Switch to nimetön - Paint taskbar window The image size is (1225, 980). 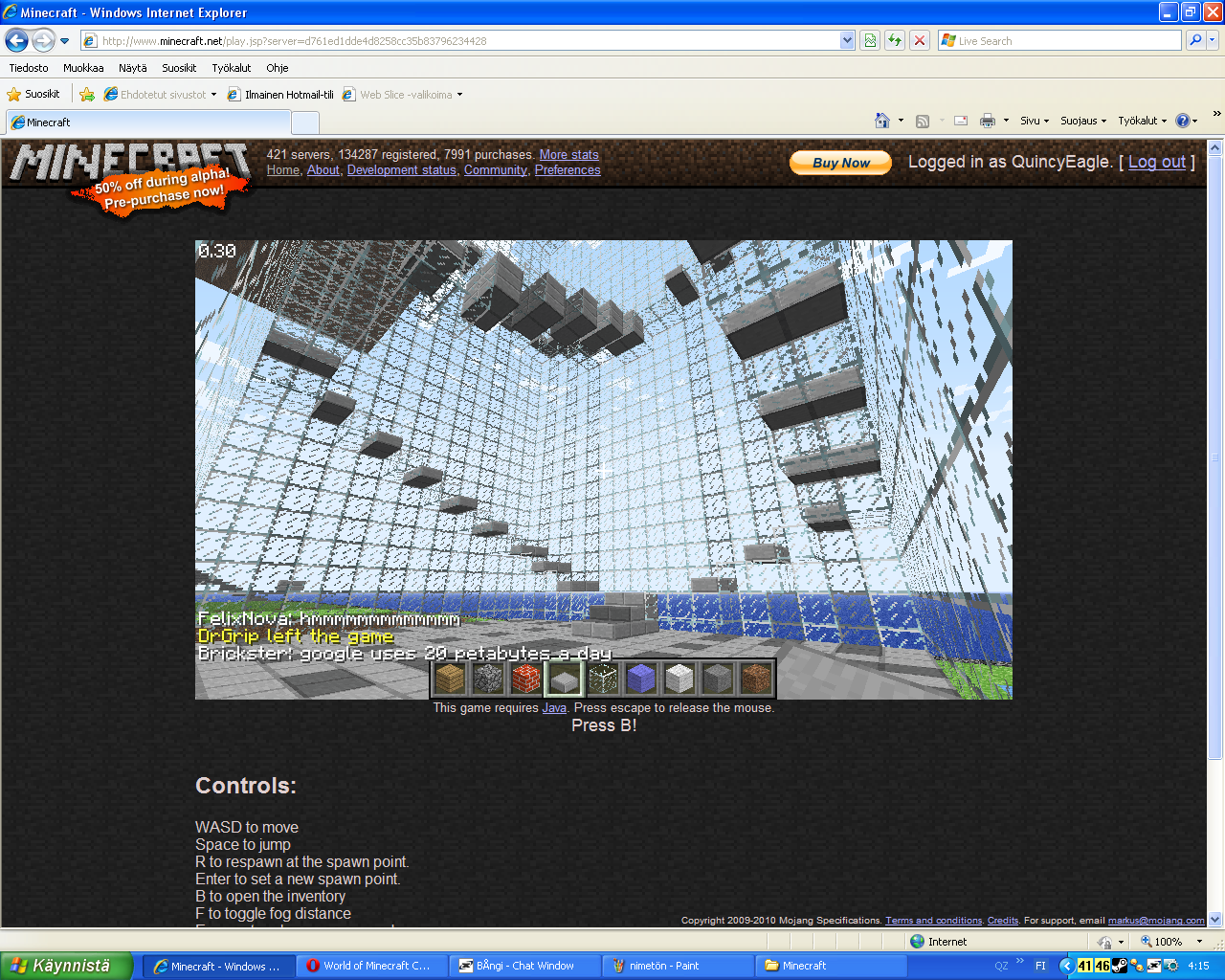coord(679,966)
